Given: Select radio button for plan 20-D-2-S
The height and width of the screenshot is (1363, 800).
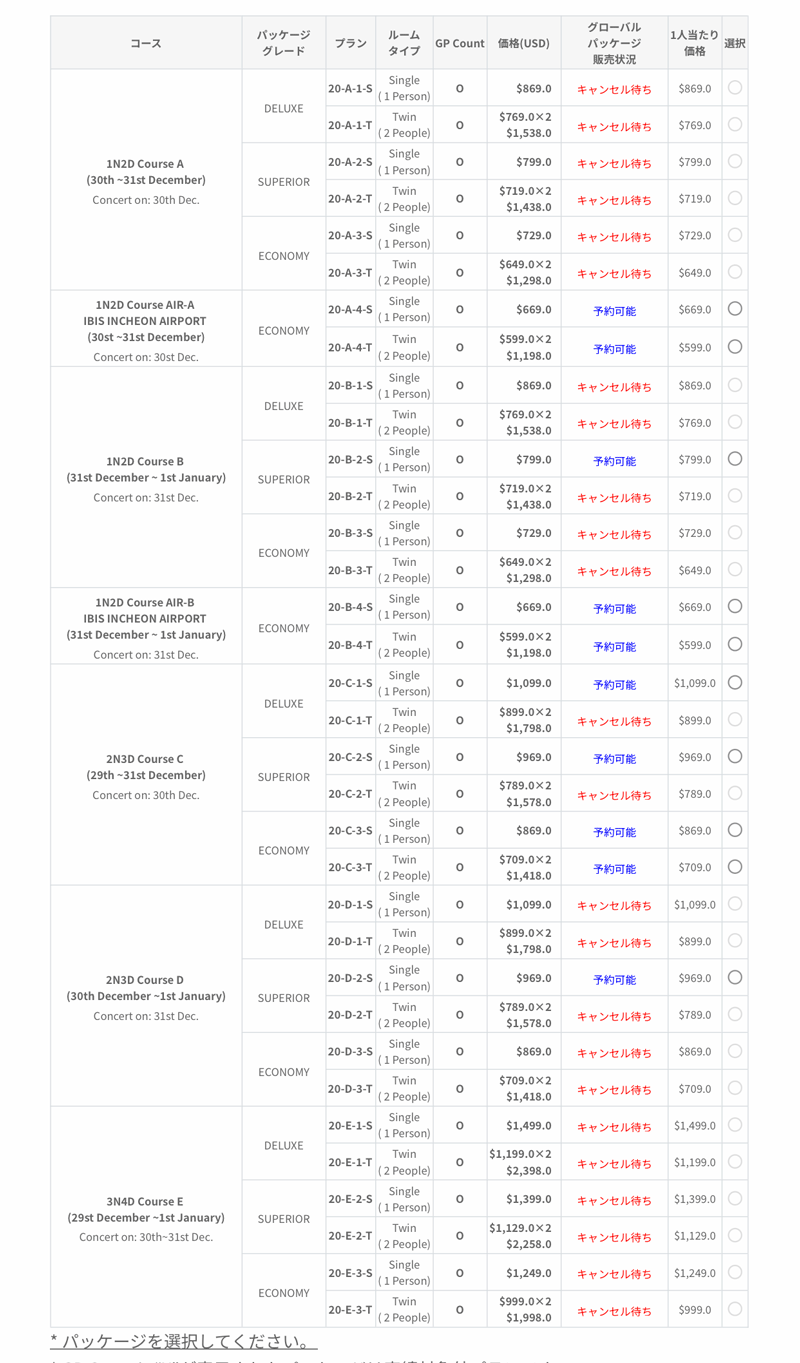Looking at the screenshot, I should tap(735, 977).
